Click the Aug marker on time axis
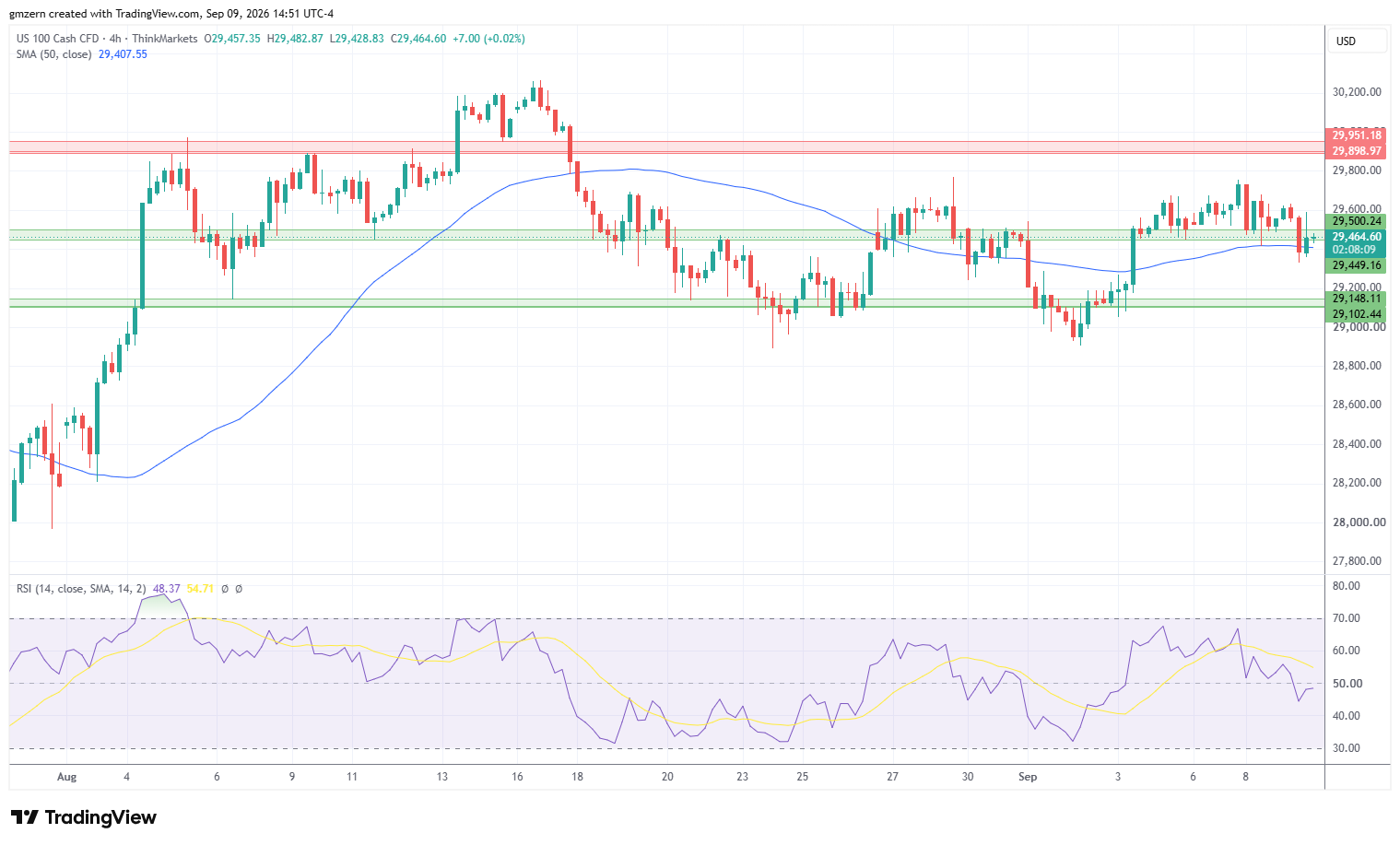The height and width of the screenshot is (845, 1400). click(66, 777)
